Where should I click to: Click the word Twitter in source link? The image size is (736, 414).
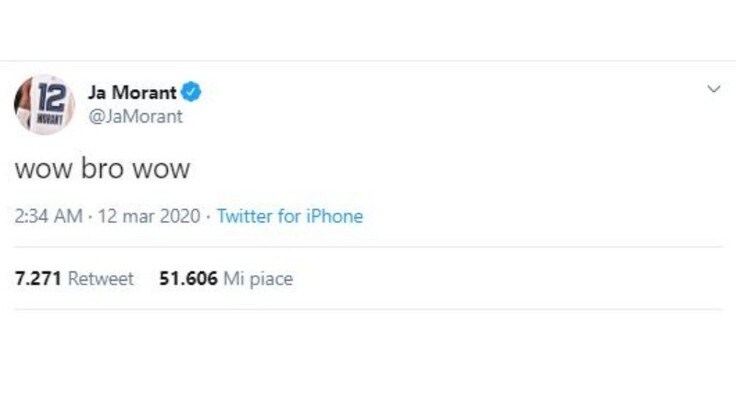pyautogui.click(x=245, y=216)
